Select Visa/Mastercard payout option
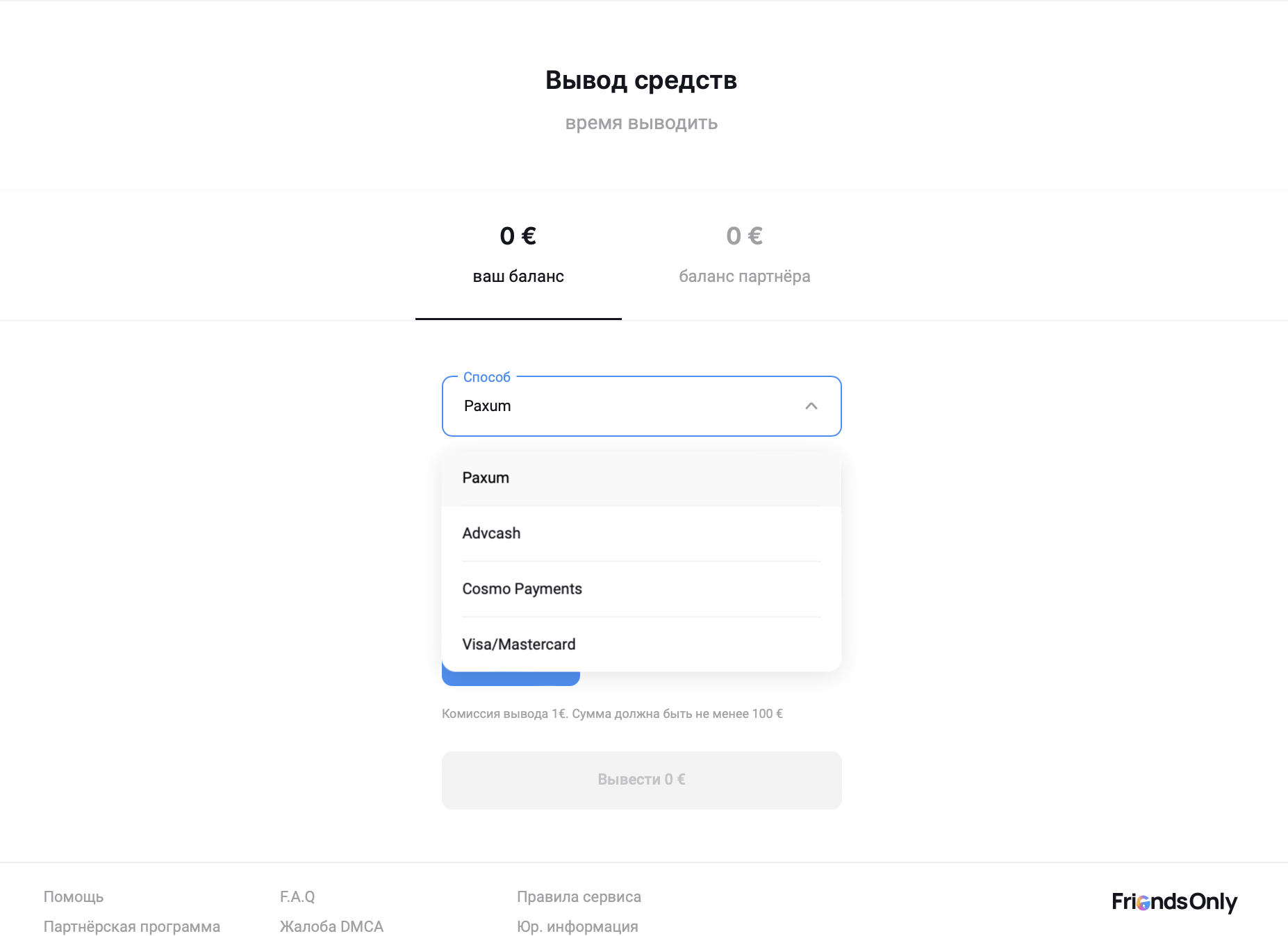This screenshot has height=936, width=1288. click(x=518, y=644)
